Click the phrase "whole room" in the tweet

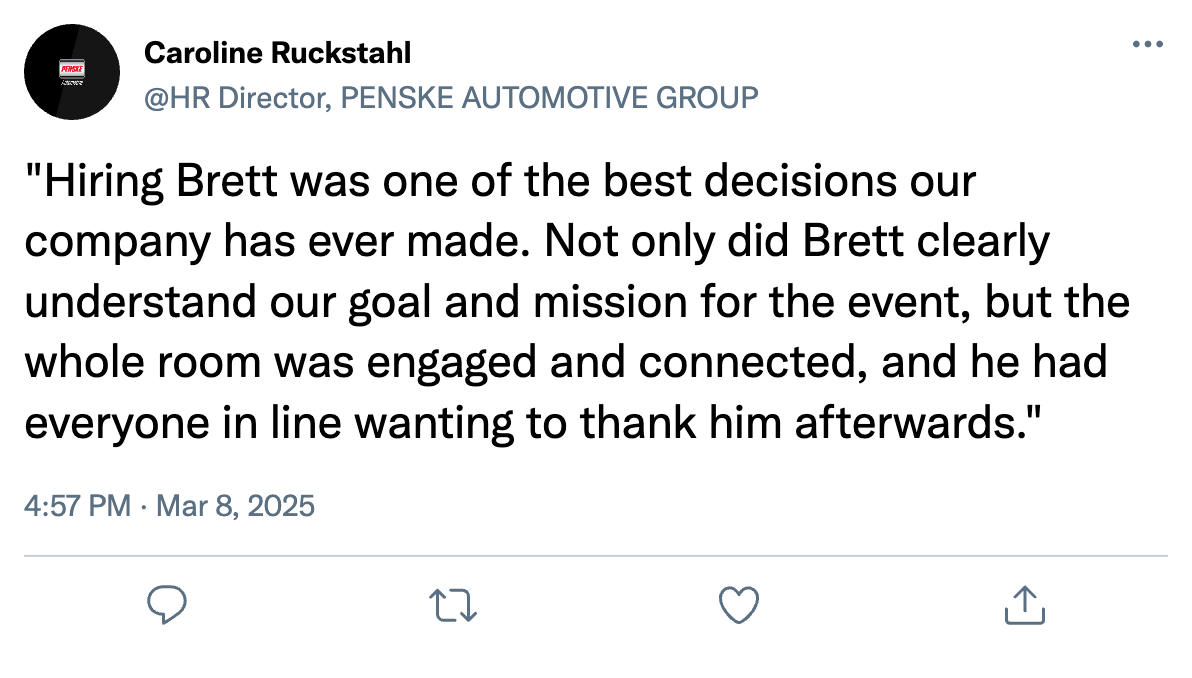pos(150,362)
